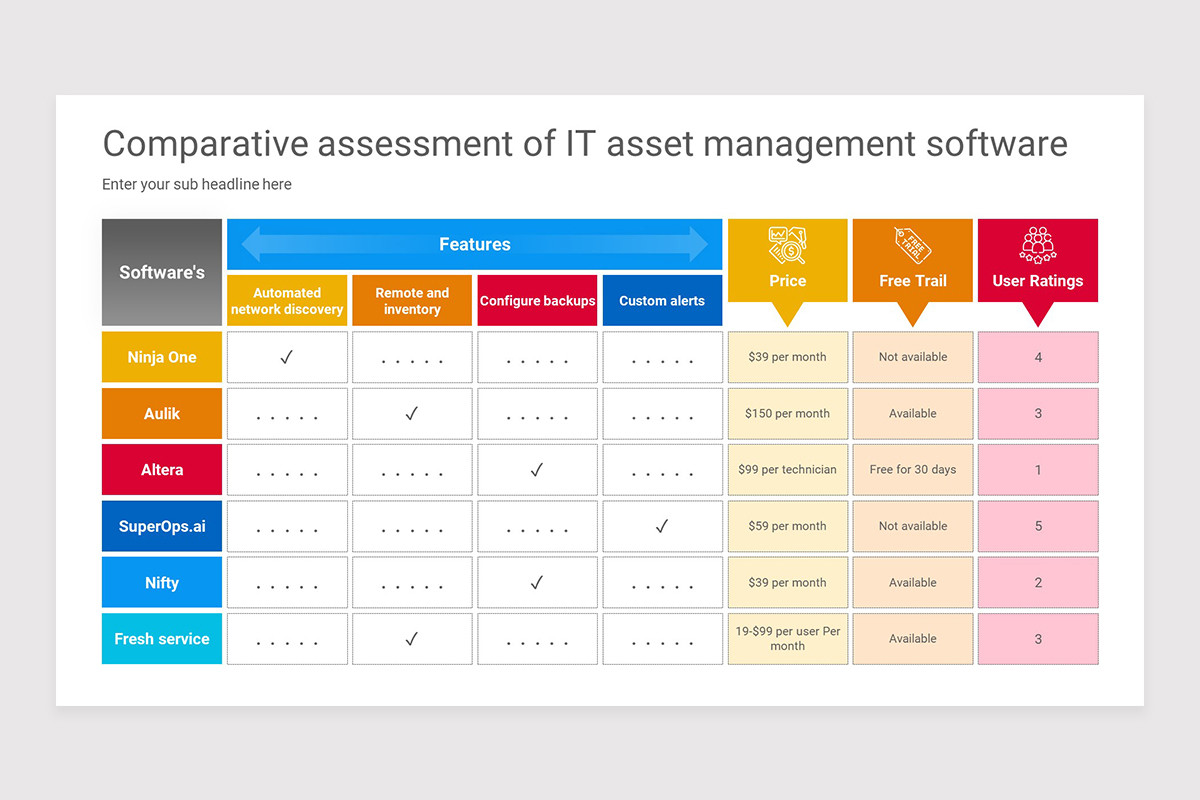1200x800 pixels.
Task: Click SuperOps.ai 'Not available' free trial cell
Action: click(x=912, y=526)
